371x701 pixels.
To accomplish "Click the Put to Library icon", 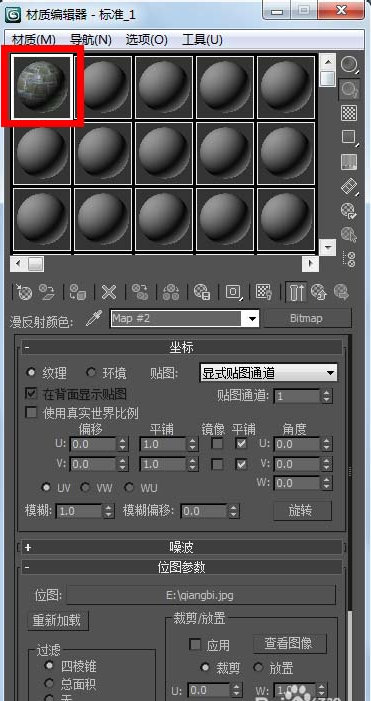I will coord(202,292).
